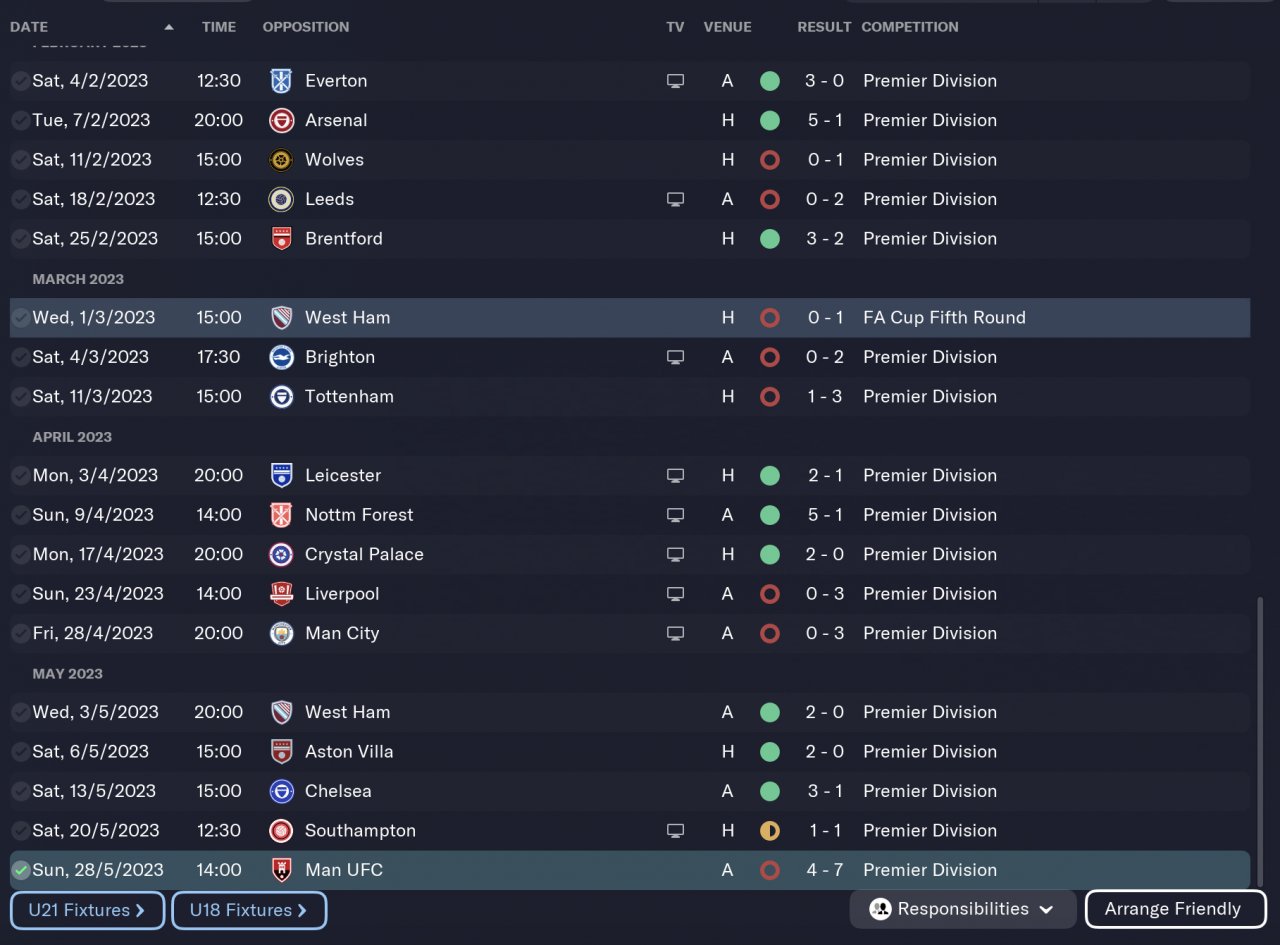Click the Man UFC club badge
Image resolution: width=1280 pixels, height=945 pixels.
(281, 870)
